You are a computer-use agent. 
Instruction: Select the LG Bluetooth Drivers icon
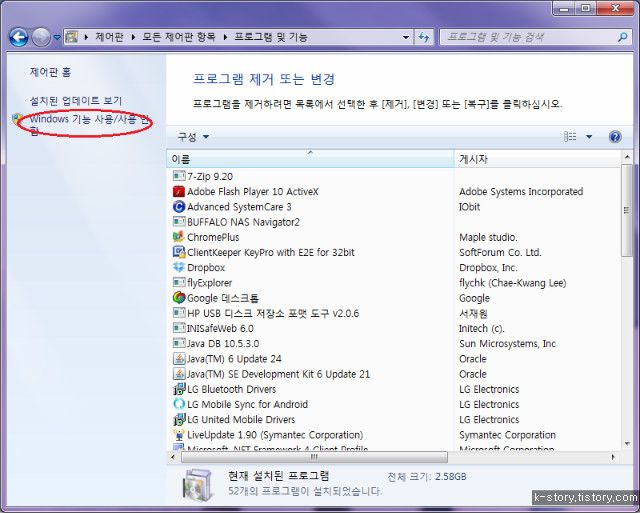coord(179,389)
